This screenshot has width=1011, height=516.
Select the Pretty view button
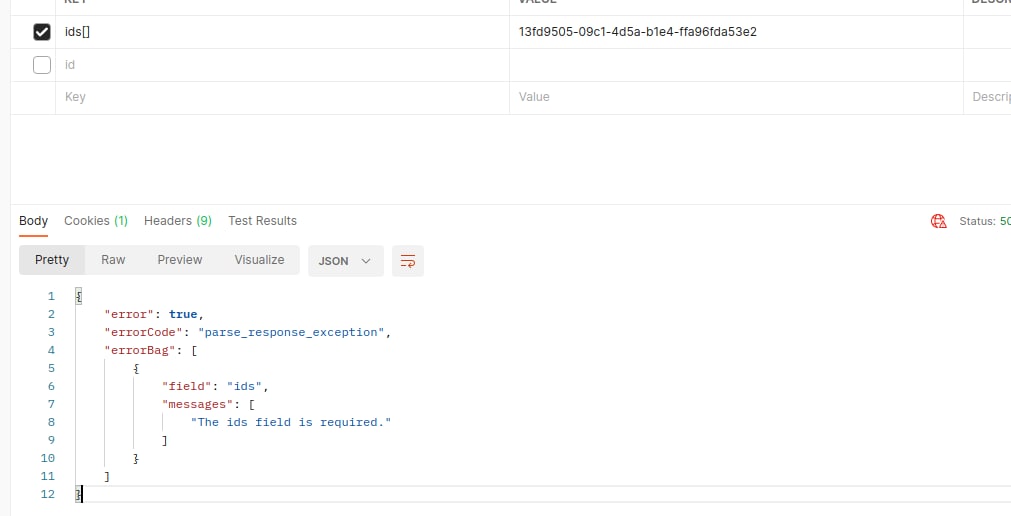pyautogui.click(x=52, y=260)
